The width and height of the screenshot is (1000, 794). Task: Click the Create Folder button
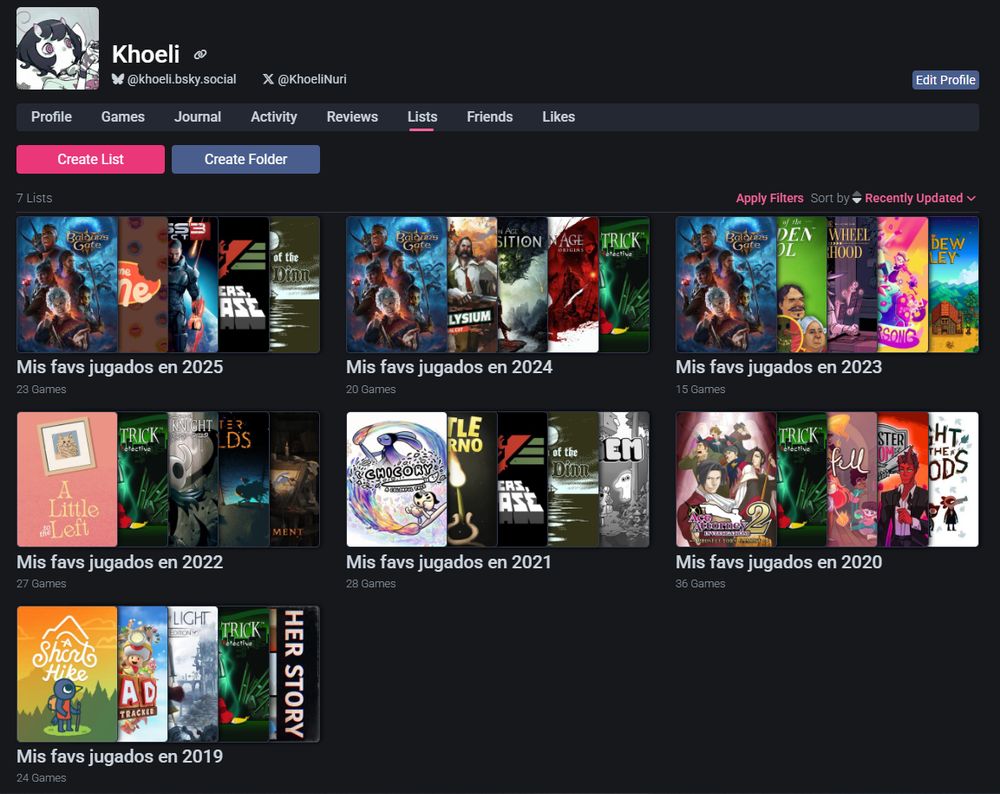pyautogui.click(x=246, y=159)
